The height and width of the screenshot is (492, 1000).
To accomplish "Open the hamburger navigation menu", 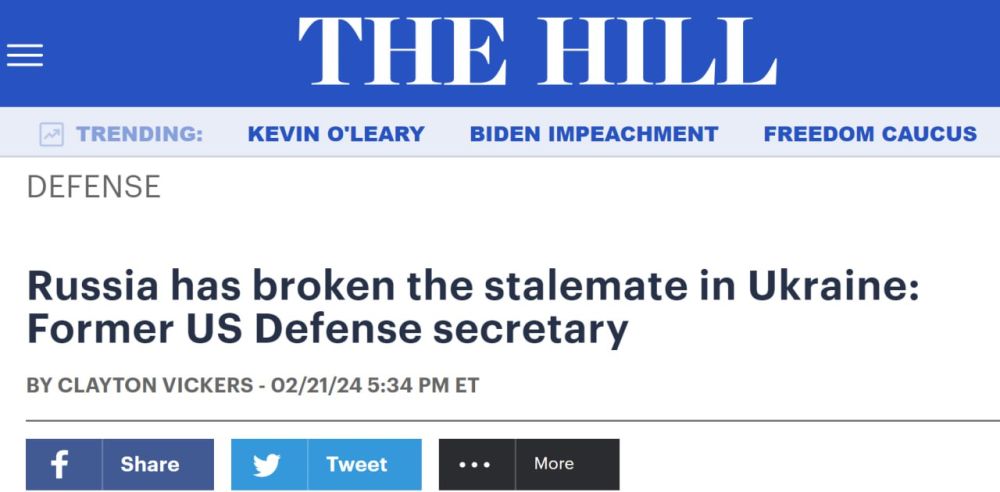I will pos(25,54).
